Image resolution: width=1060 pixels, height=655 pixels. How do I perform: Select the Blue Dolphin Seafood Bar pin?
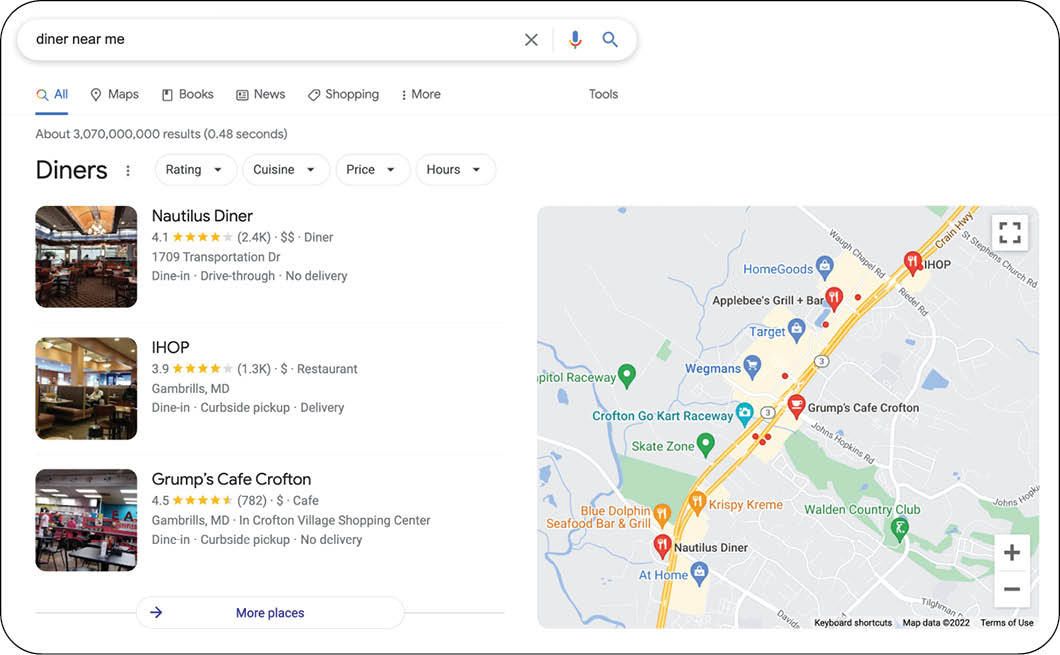[x=662, y=515]
